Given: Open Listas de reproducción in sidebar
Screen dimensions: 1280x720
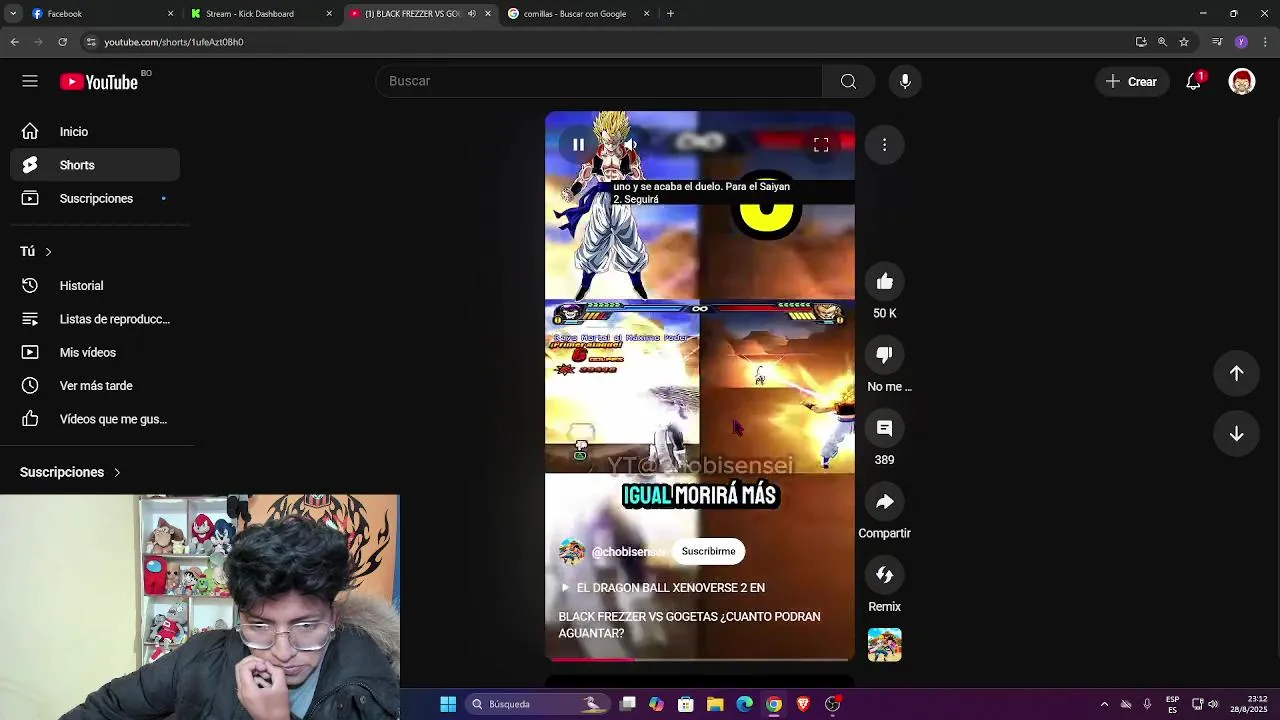Looking at the screenshot, I should (x=95, y=319).
